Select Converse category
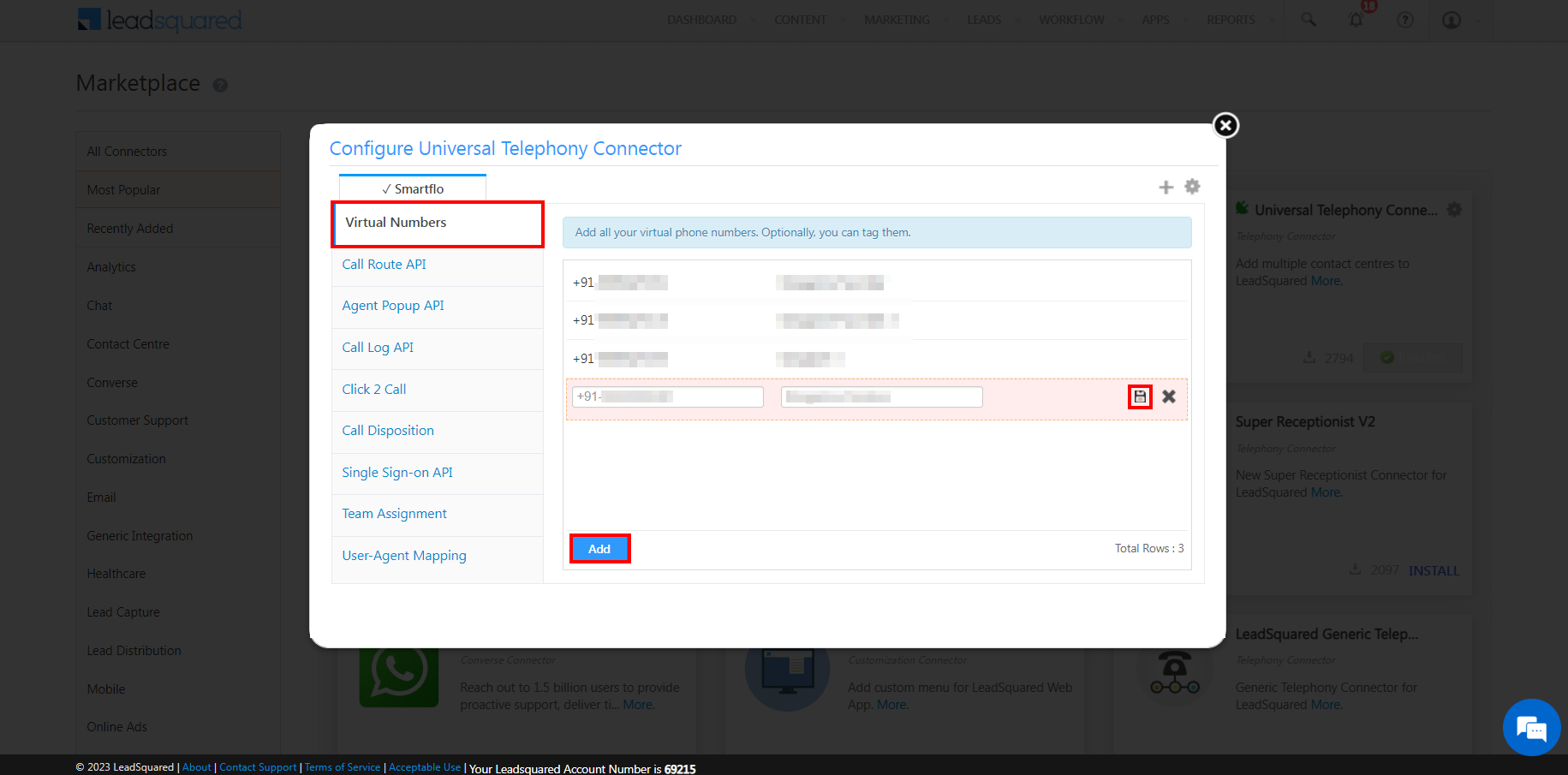 click(178, 383)
